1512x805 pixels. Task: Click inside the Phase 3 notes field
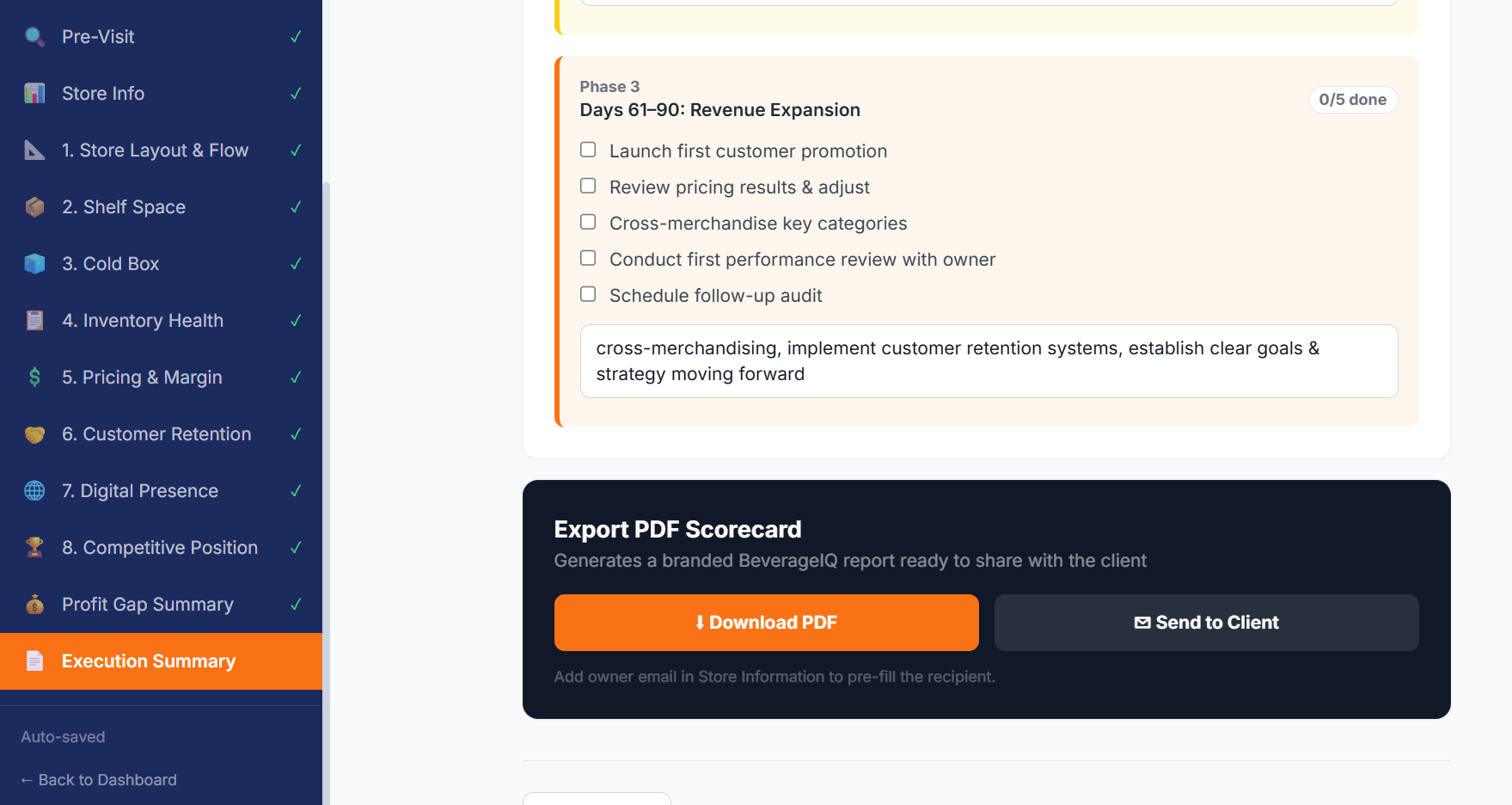(988, 361)
